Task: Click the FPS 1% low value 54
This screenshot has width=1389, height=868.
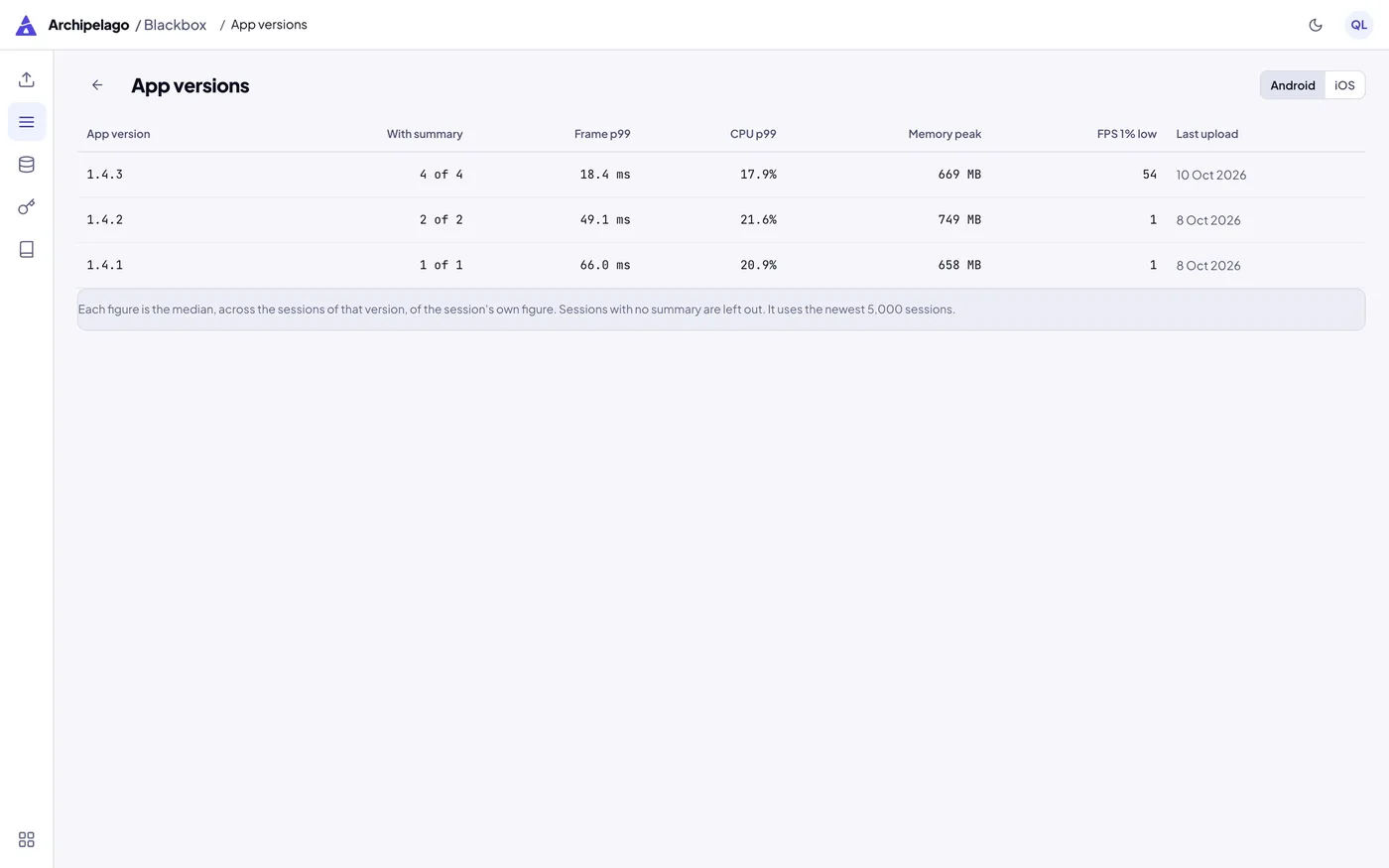Action: (1150, 175)
